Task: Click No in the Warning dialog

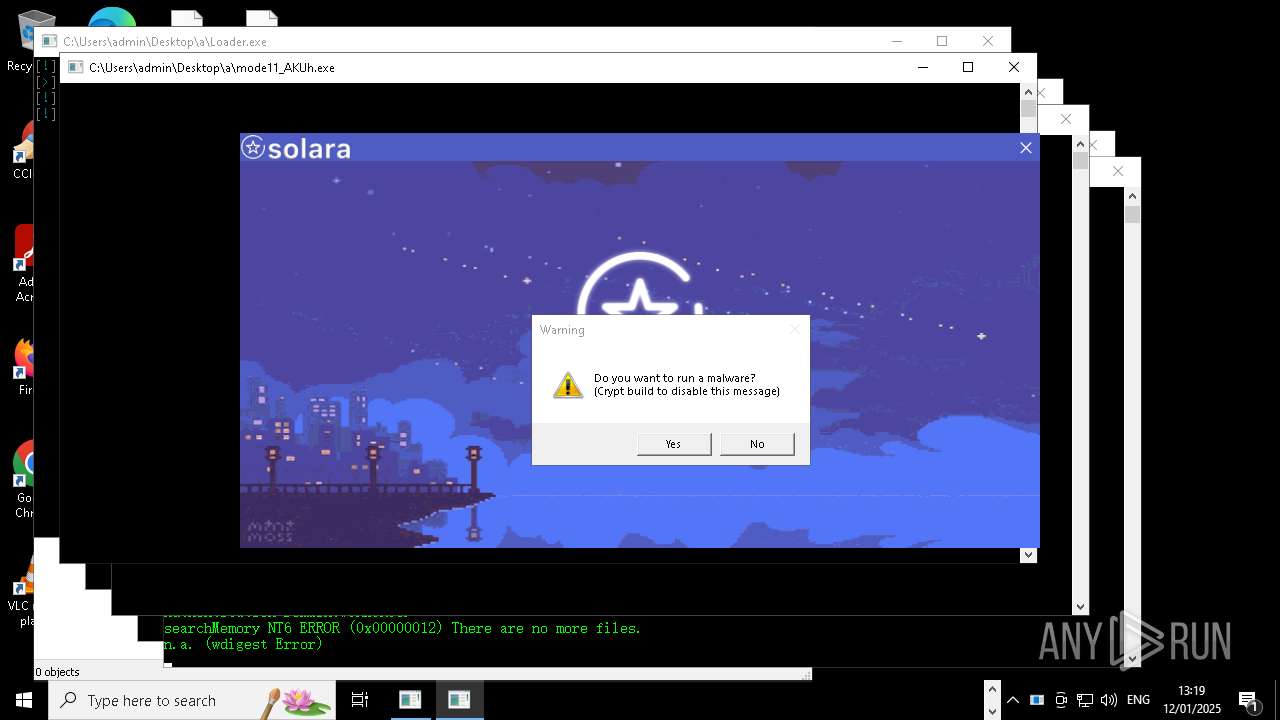Action: click(757, 444)
